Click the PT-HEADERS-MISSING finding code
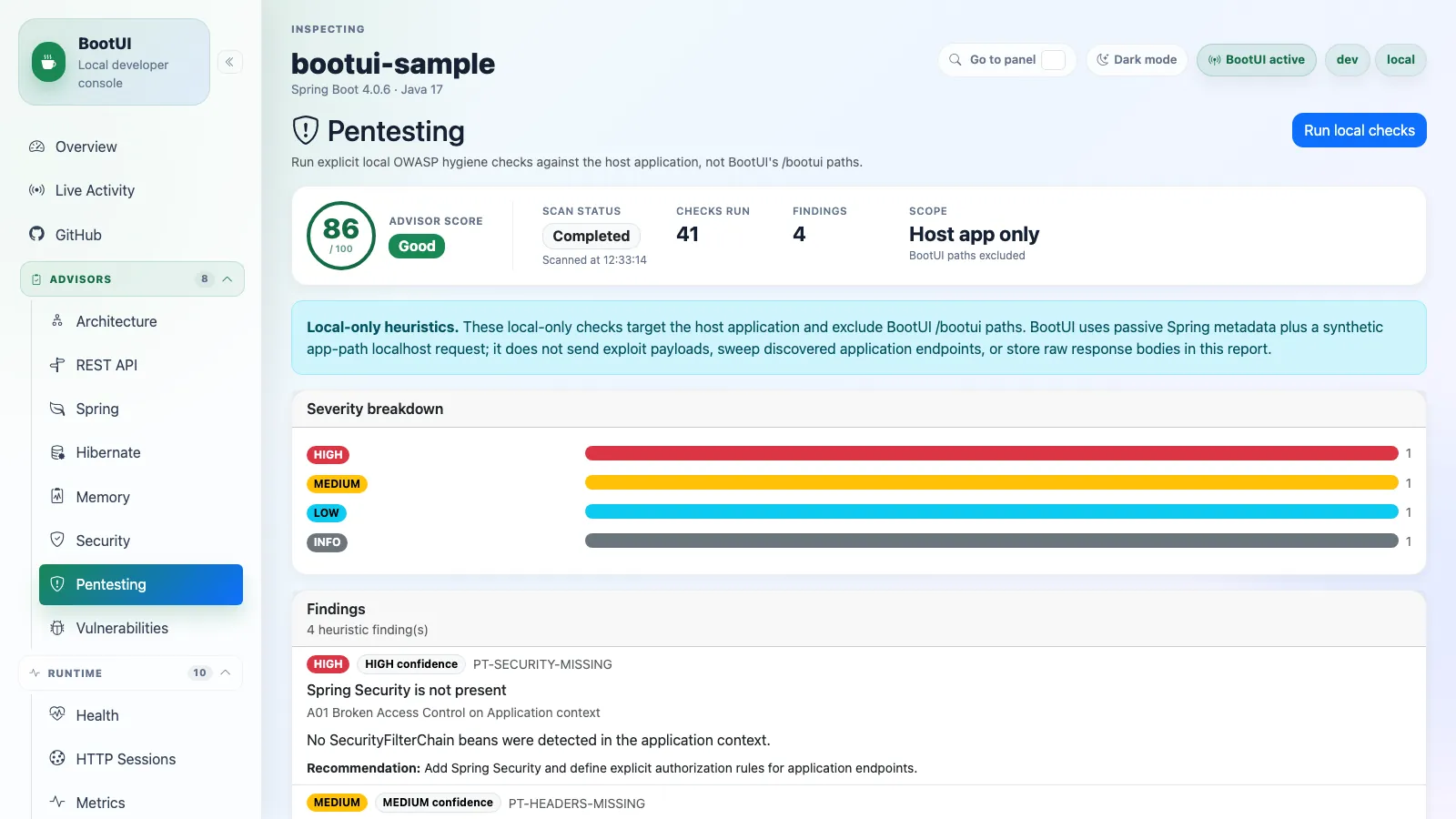Image resolution: width=1456 pixels, height=819 pixels. (577, 804)
